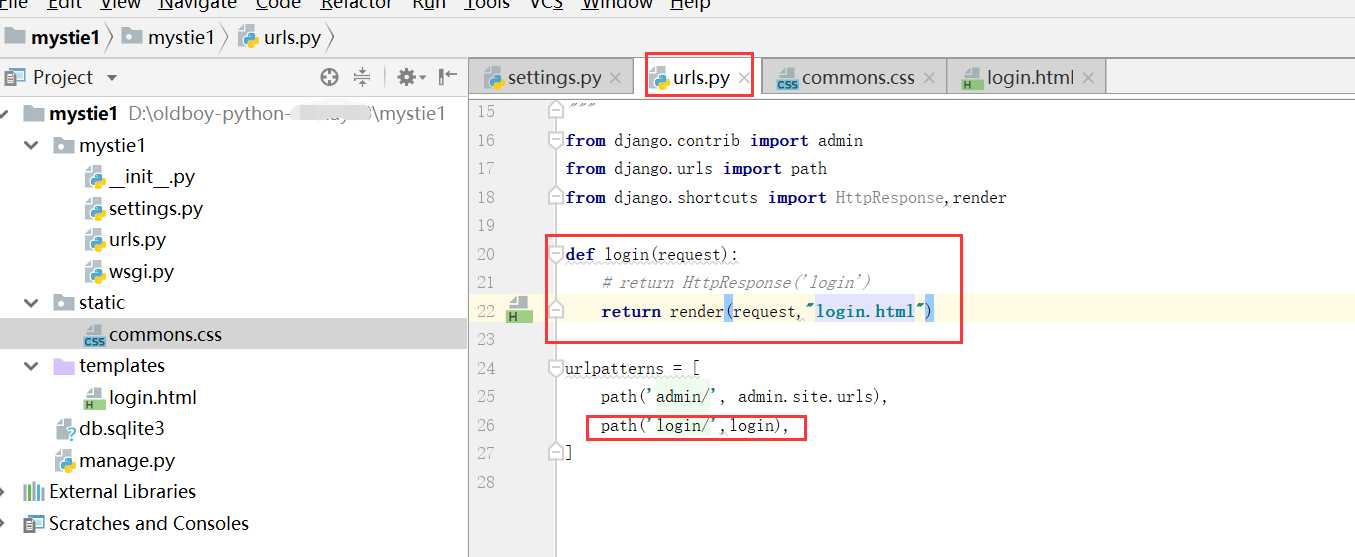Click path('login/',login) code line
Viewport: 1355px width, 557px height.
click(695, 426)
